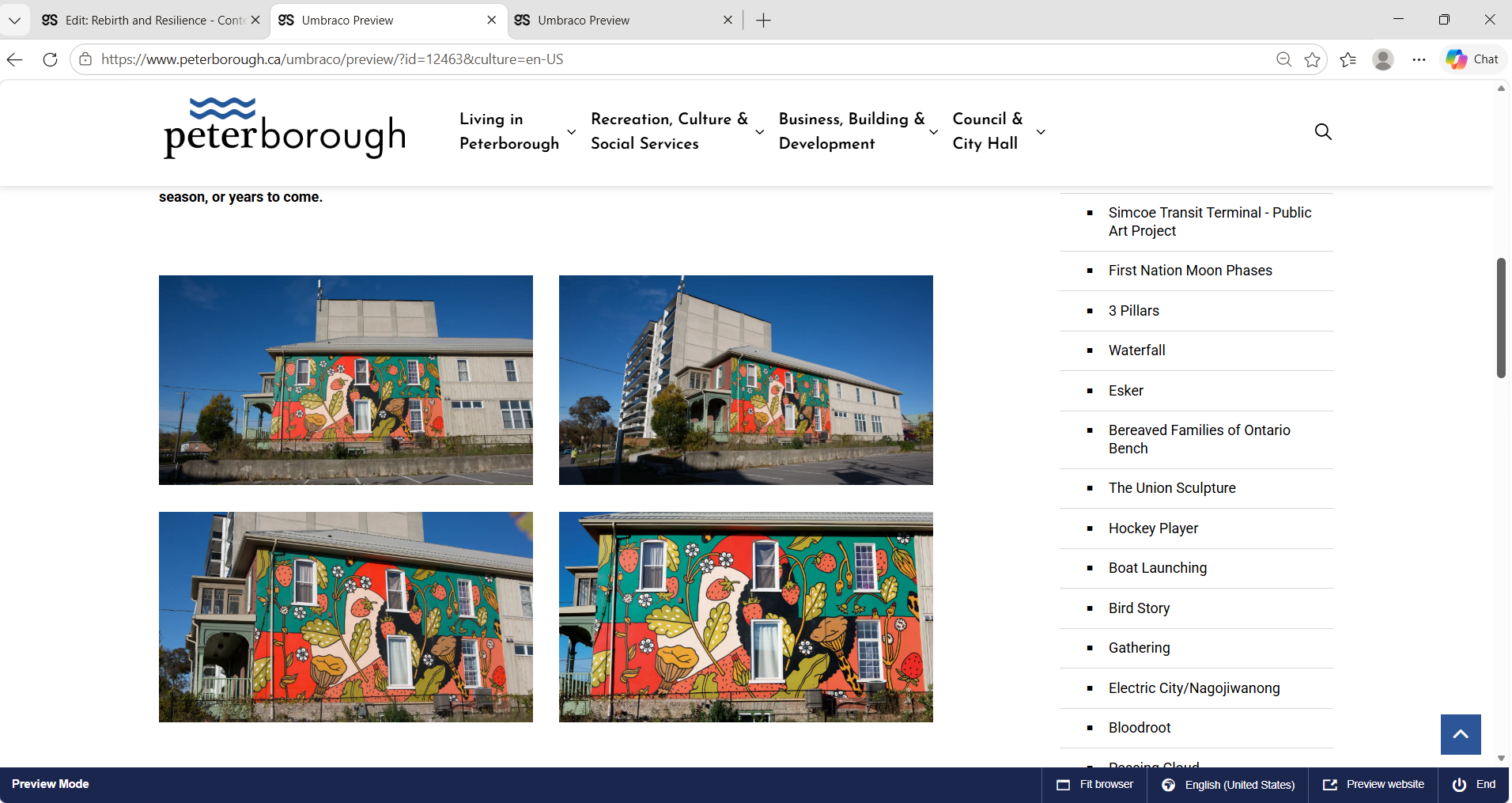Click the vertical page scrollbar thumb

[1501, 317]
